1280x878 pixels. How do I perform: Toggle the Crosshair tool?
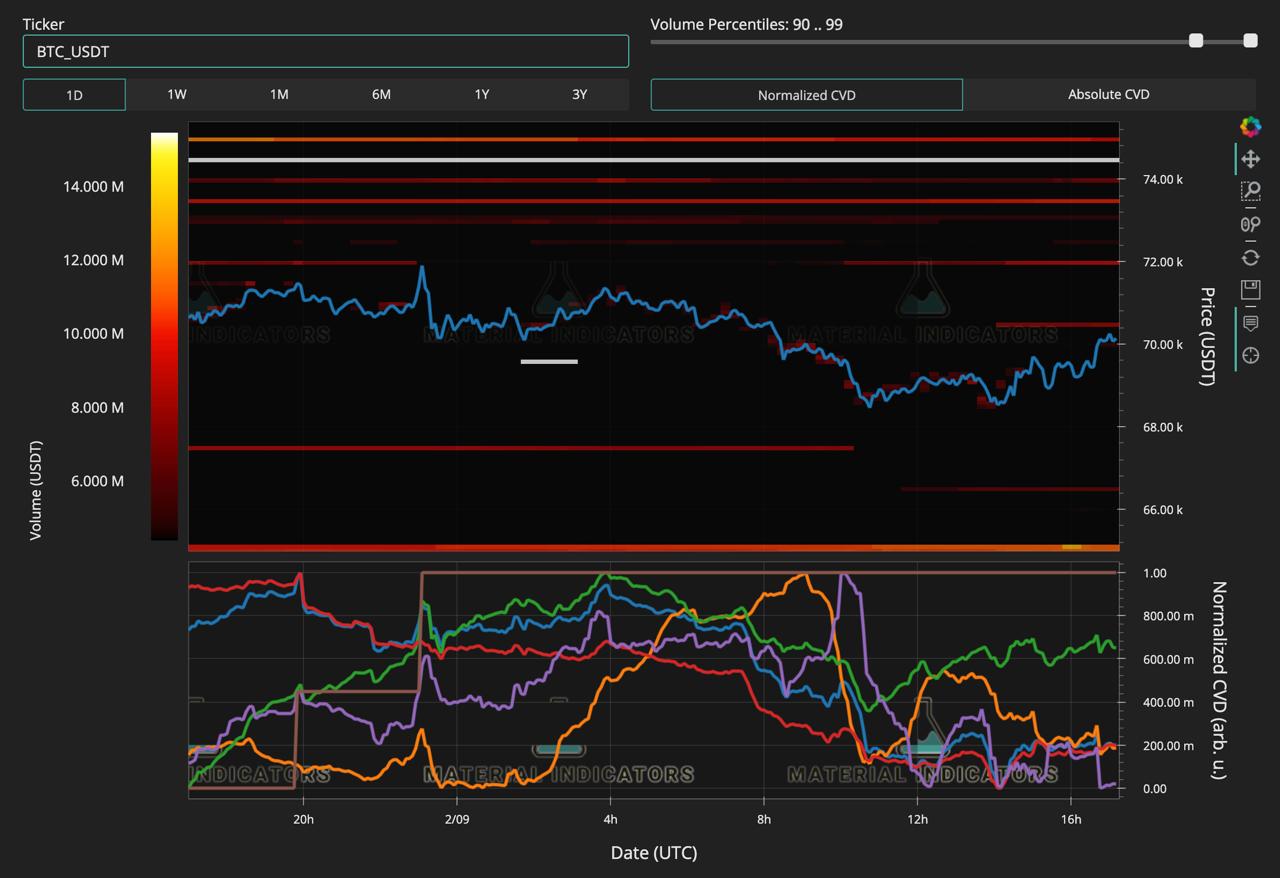coord(1250,355)
